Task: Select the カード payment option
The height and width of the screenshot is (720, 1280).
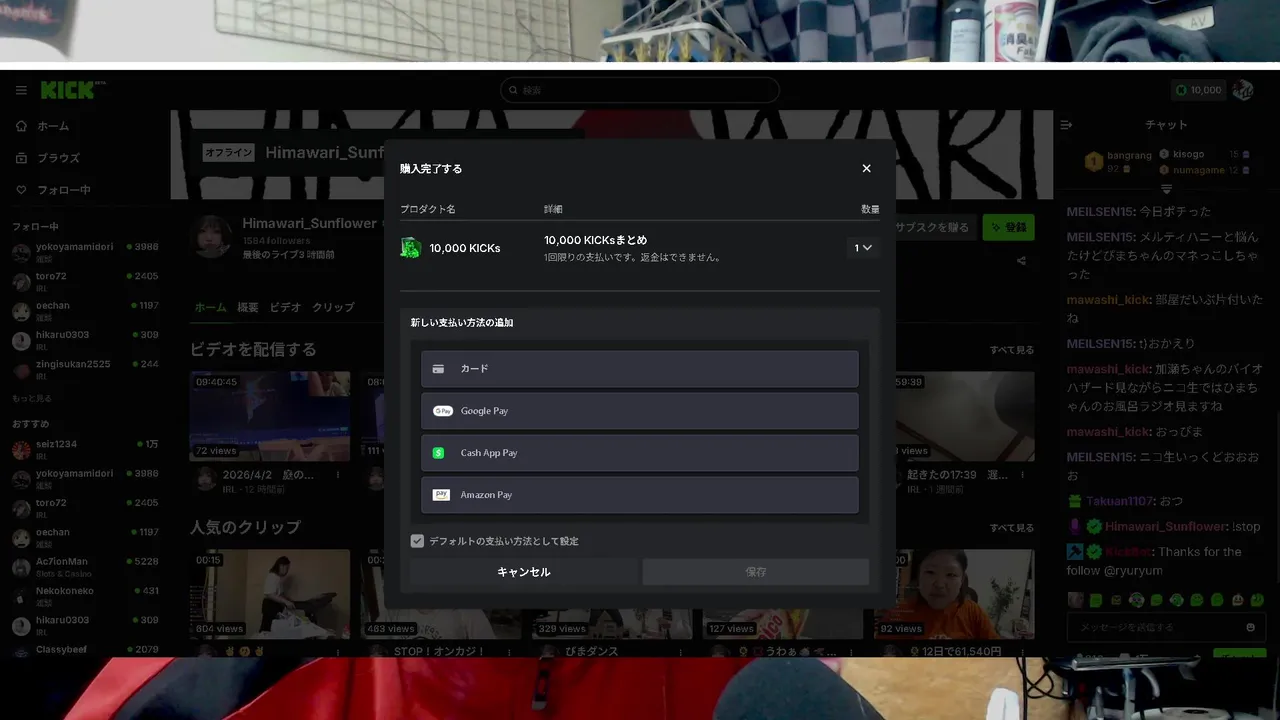Action: 639,369
